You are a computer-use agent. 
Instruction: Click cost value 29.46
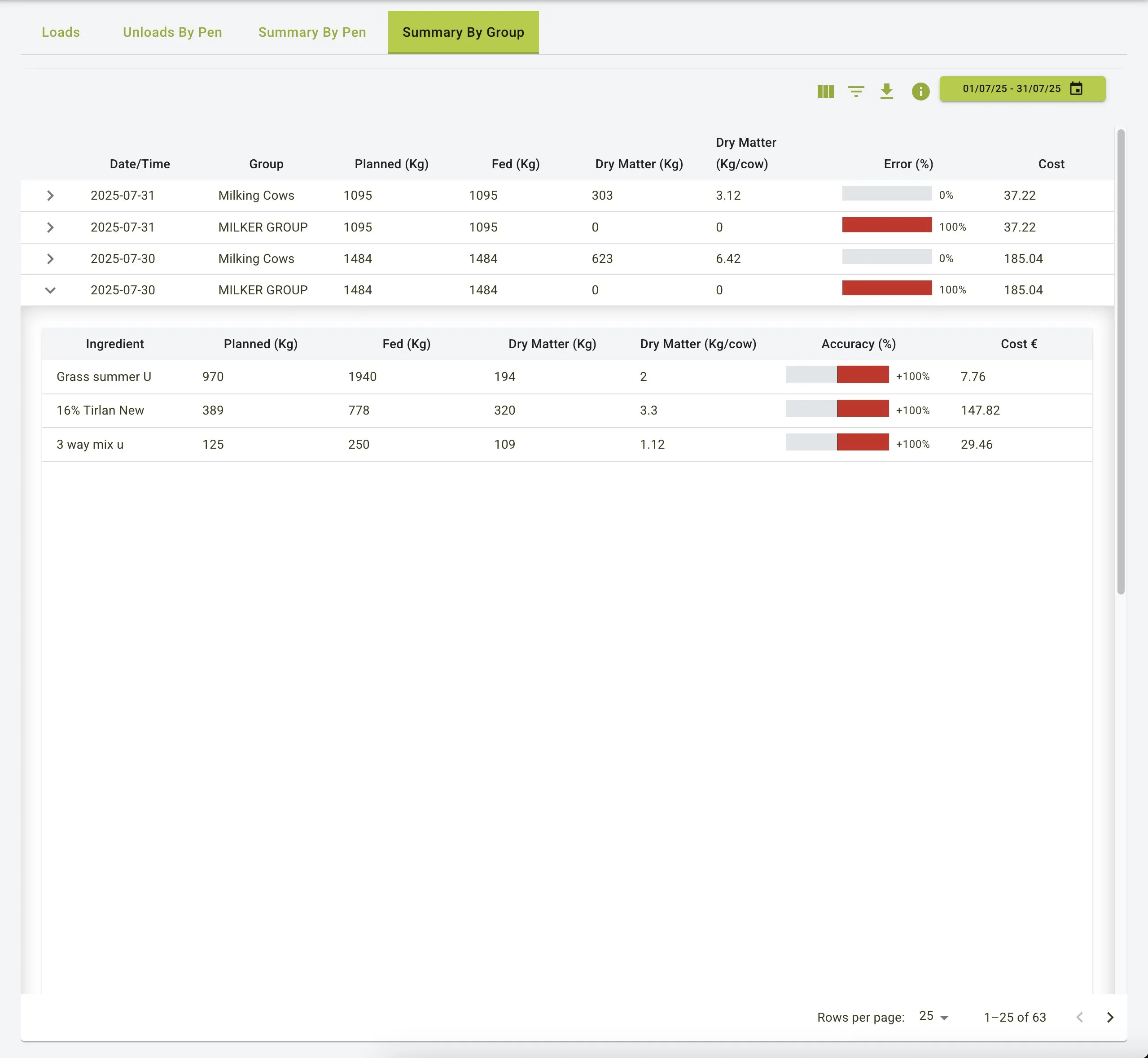(x=976, y=444)
